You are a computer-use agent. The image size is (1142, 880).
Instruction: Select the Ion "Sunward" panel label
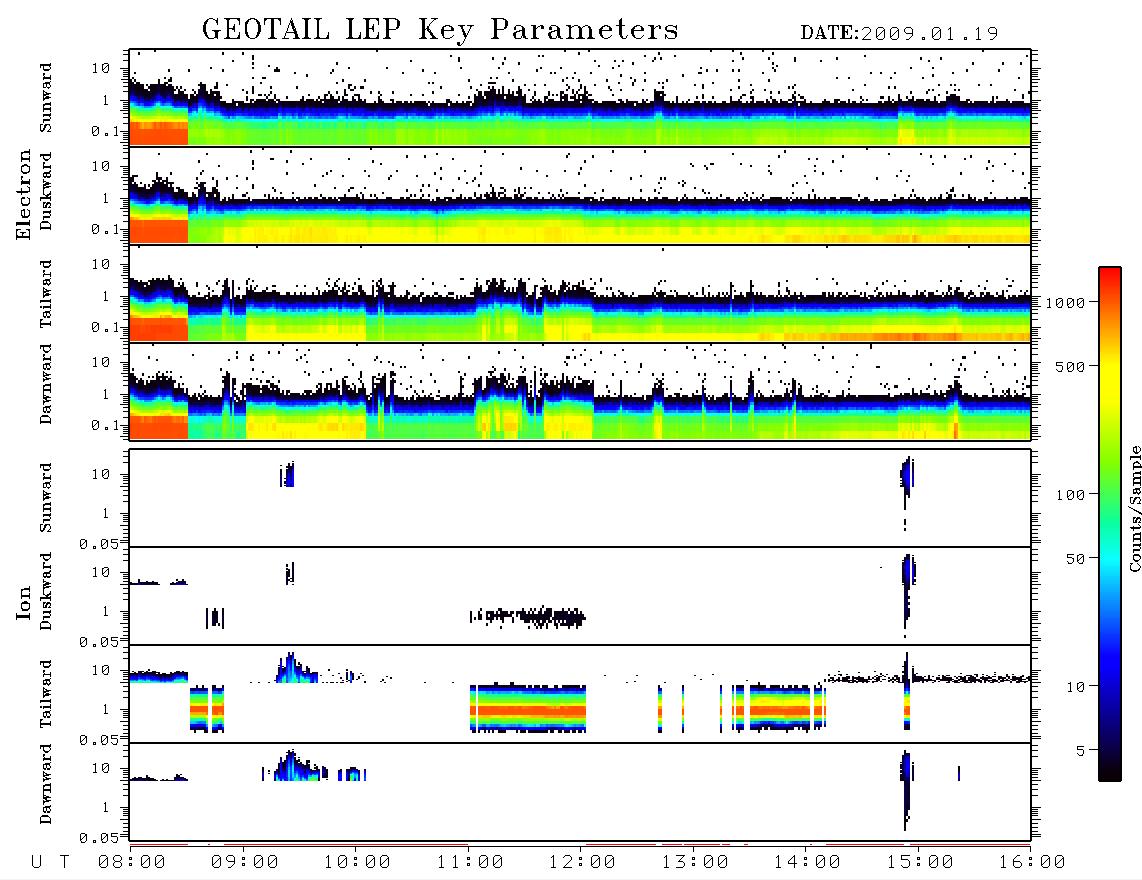pyautogui.click(x=46, y=498)
